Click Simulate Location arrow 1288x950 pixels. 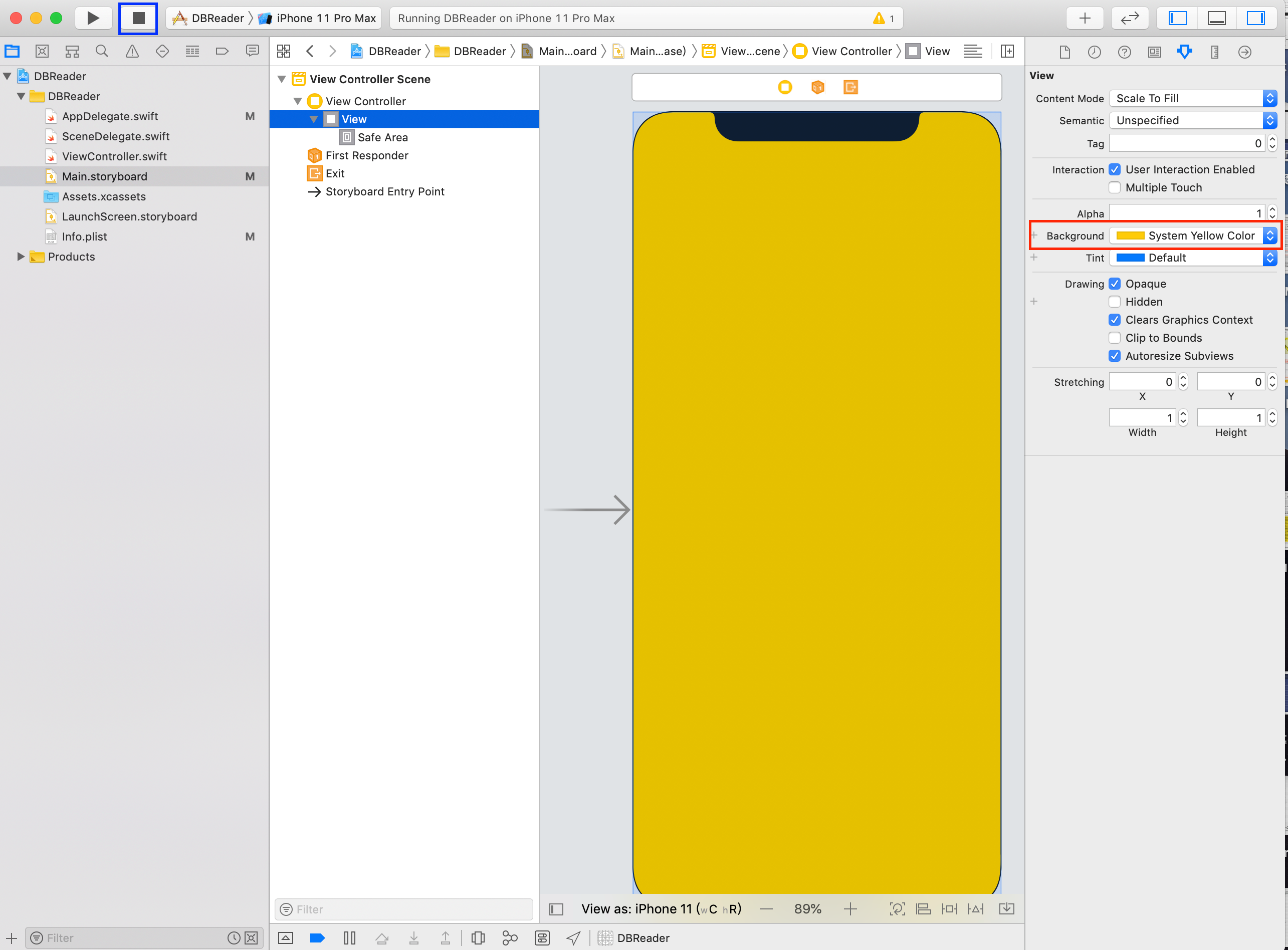[x=573, y=938]
